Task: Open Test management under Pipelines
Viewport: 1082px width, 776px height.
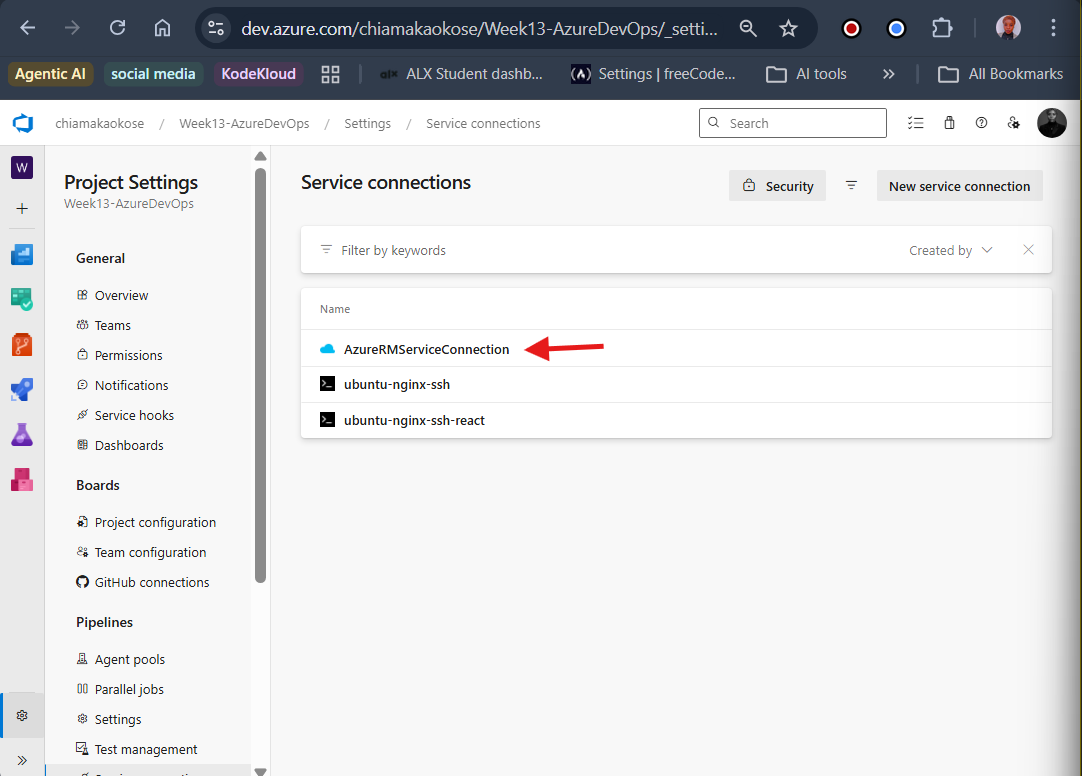Action: 137,750
